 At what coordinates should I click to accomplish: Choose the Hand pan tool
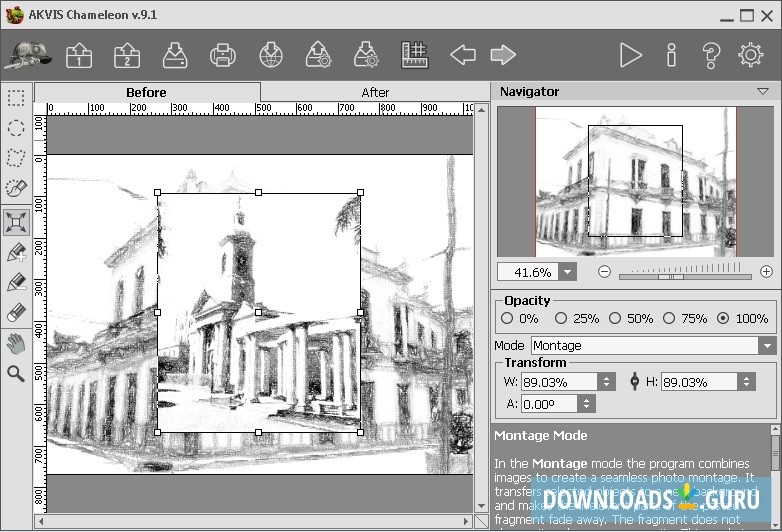pos(16,343)
